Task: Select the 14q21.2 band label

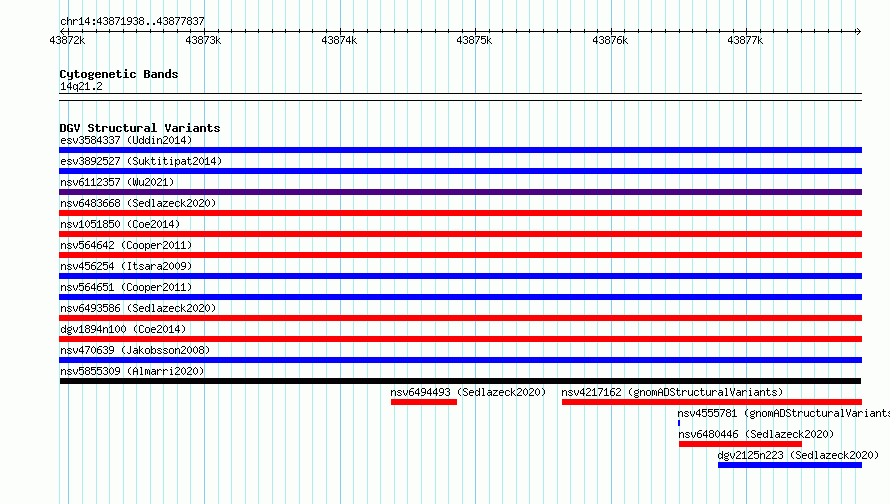Action: click(81, 86)
